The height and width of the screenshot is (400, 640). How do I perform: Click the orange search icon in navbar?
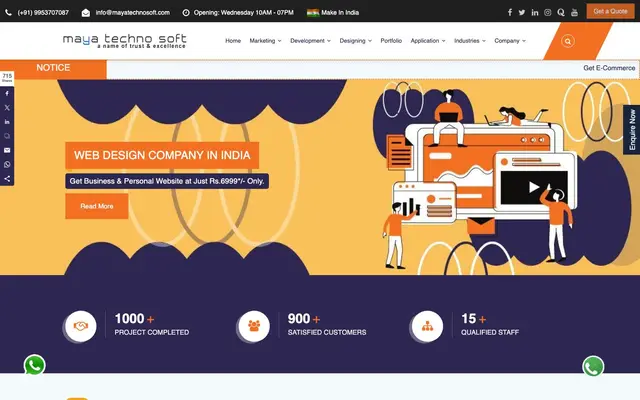click(x=568, y=41)
